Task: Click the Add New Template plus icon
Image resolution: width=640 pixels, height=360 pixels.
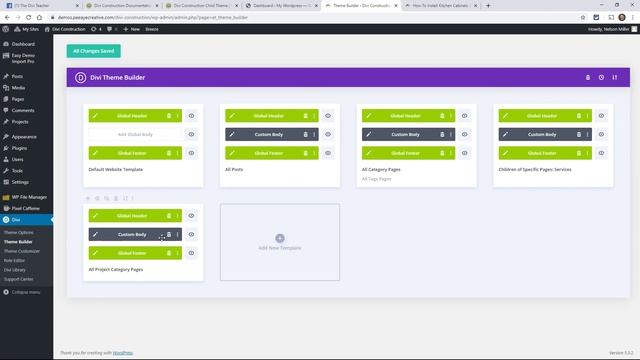Action: click(x=280, y=238)
